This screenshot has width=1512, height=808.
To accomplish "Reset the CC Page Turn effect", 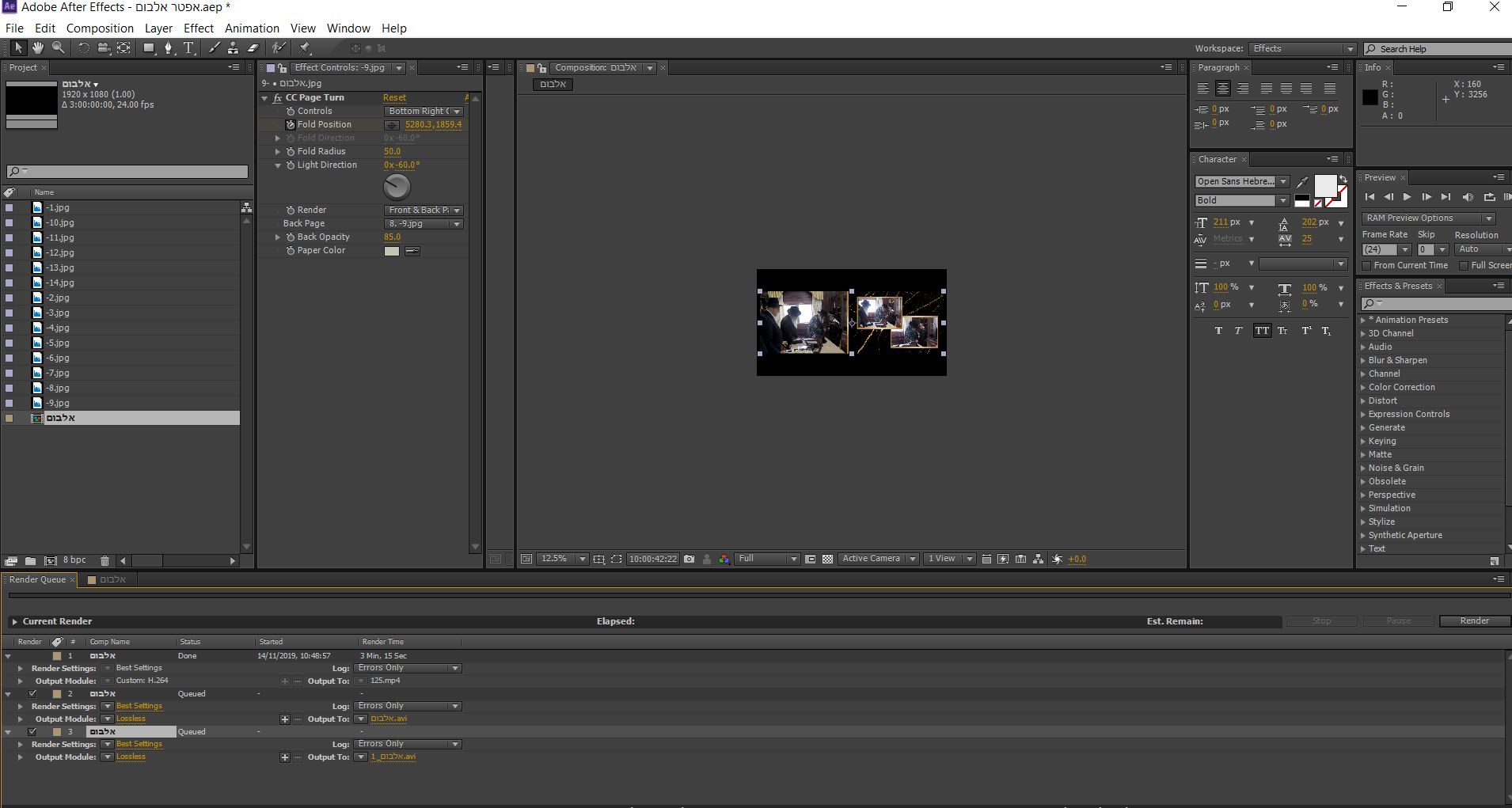I will [x=394, y=98].
